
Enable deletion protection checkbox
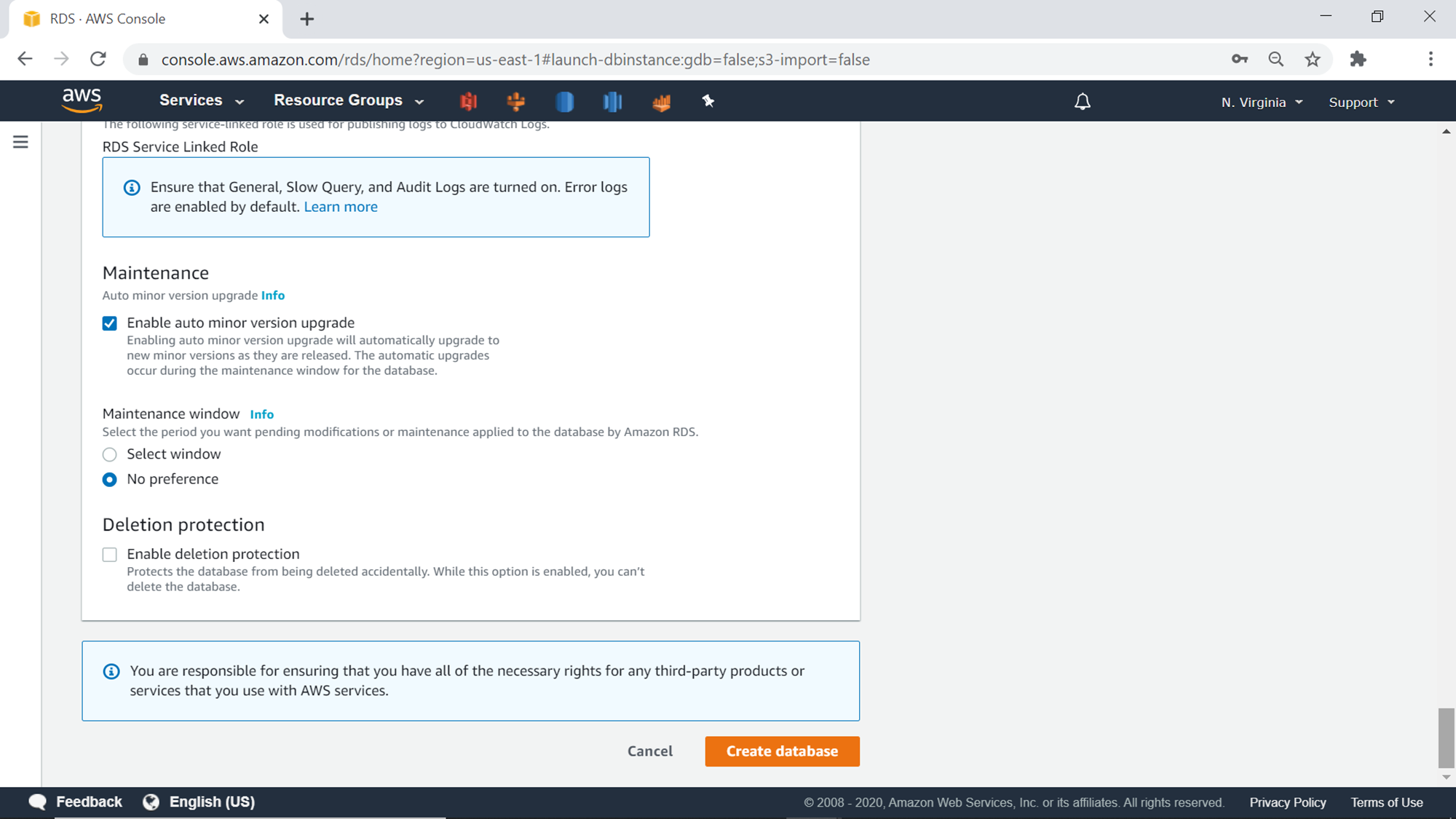[110, 555]
